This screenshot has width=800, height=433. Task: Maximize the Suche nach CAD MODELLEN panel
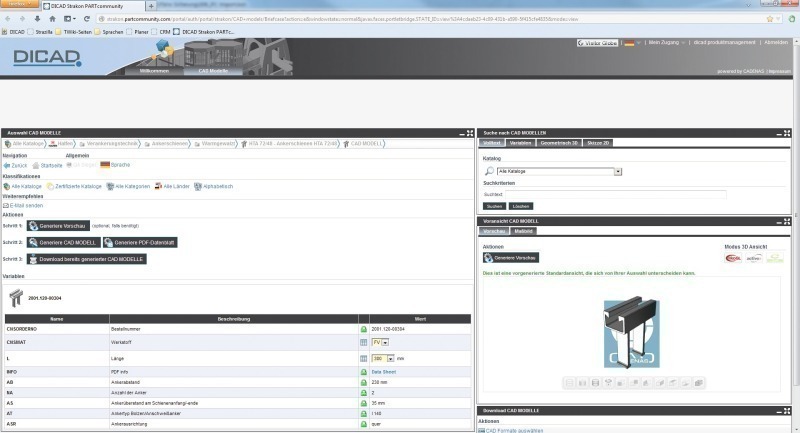click(787, 133)
